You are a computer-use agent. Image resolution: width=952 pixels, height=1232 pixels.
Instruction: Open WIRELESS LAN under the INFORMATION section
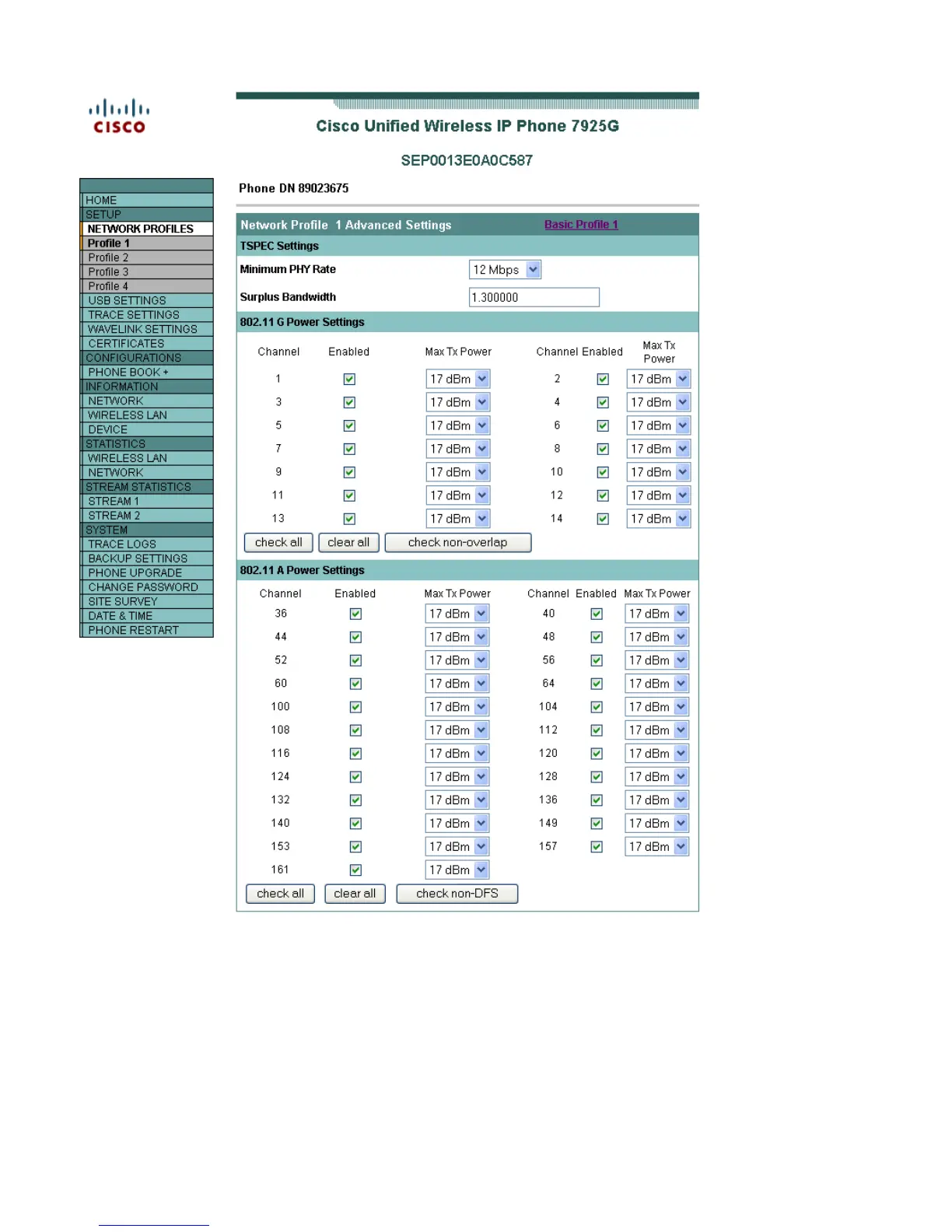[147, 415]
